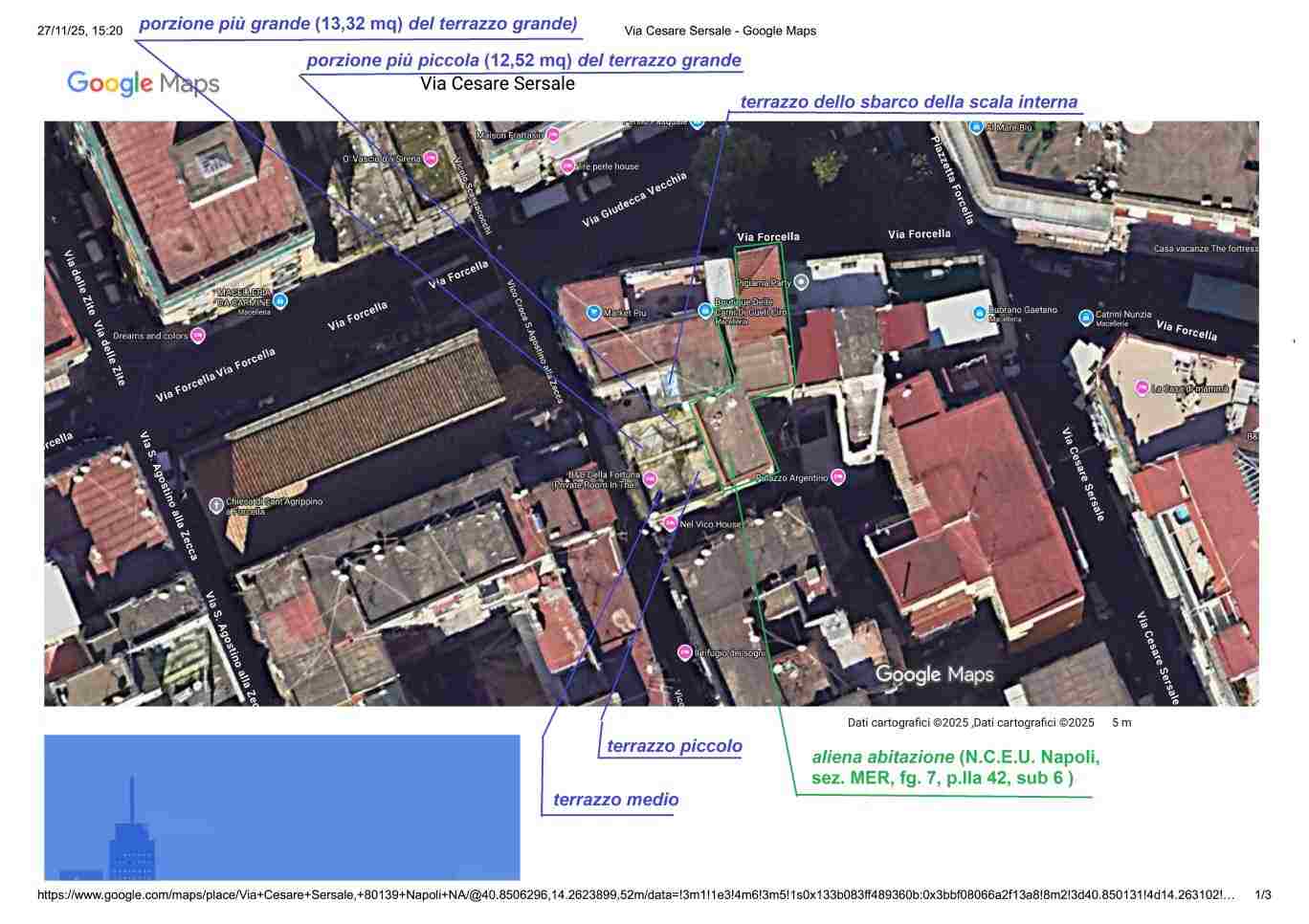The width and height of the screenshot is (1309, 924).
Task: Click the Chiesa di Sant'Agrippino church marker
Action: (218, 504)
